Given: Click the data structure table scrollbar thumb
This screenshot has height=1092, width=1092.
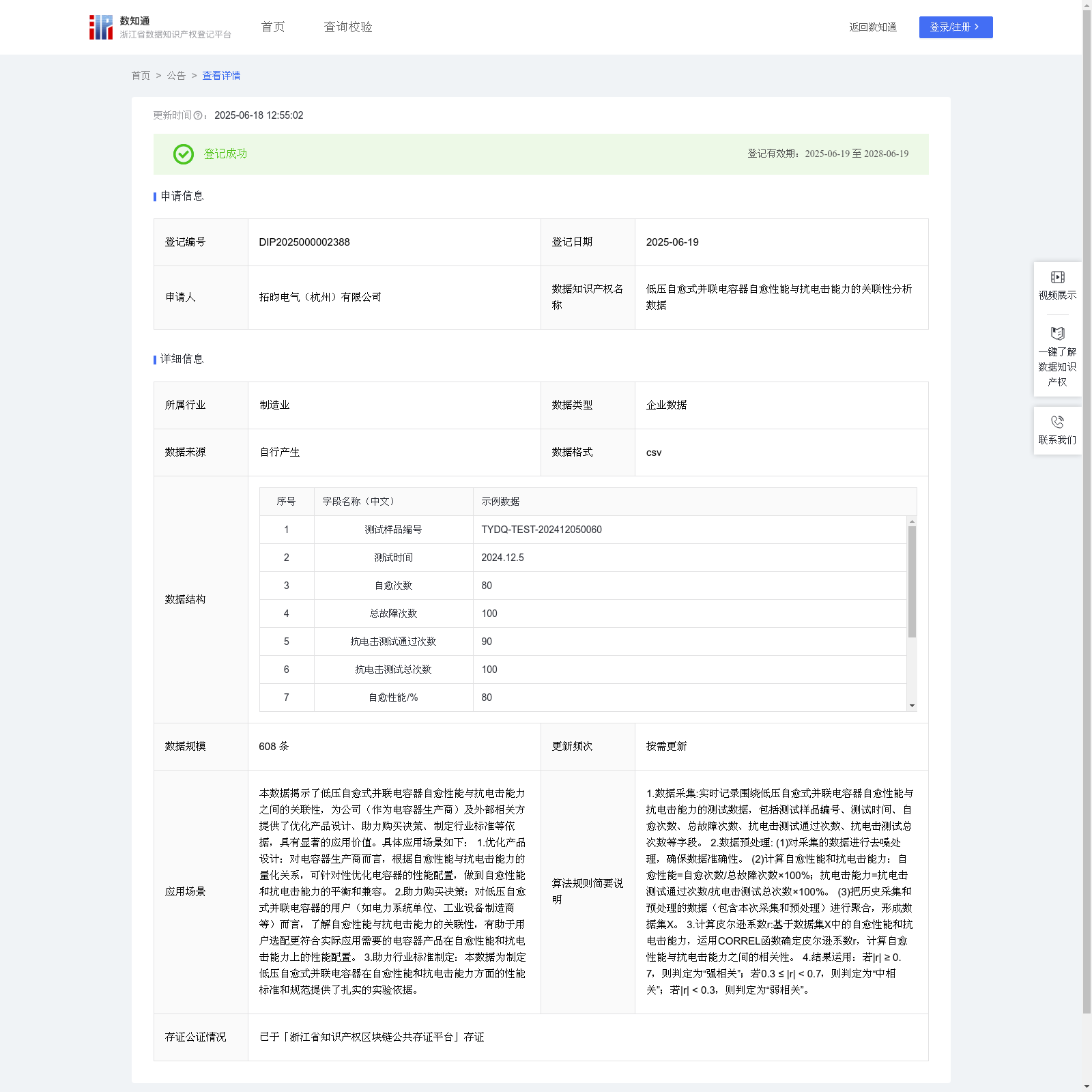Looking at the screenshot, I should click(912, 581).
